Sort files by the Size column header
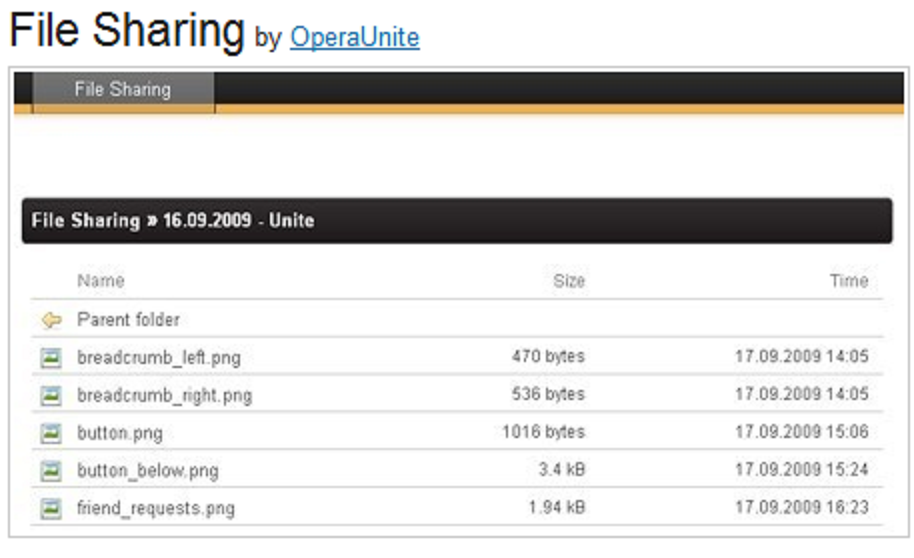 [569, 281]
